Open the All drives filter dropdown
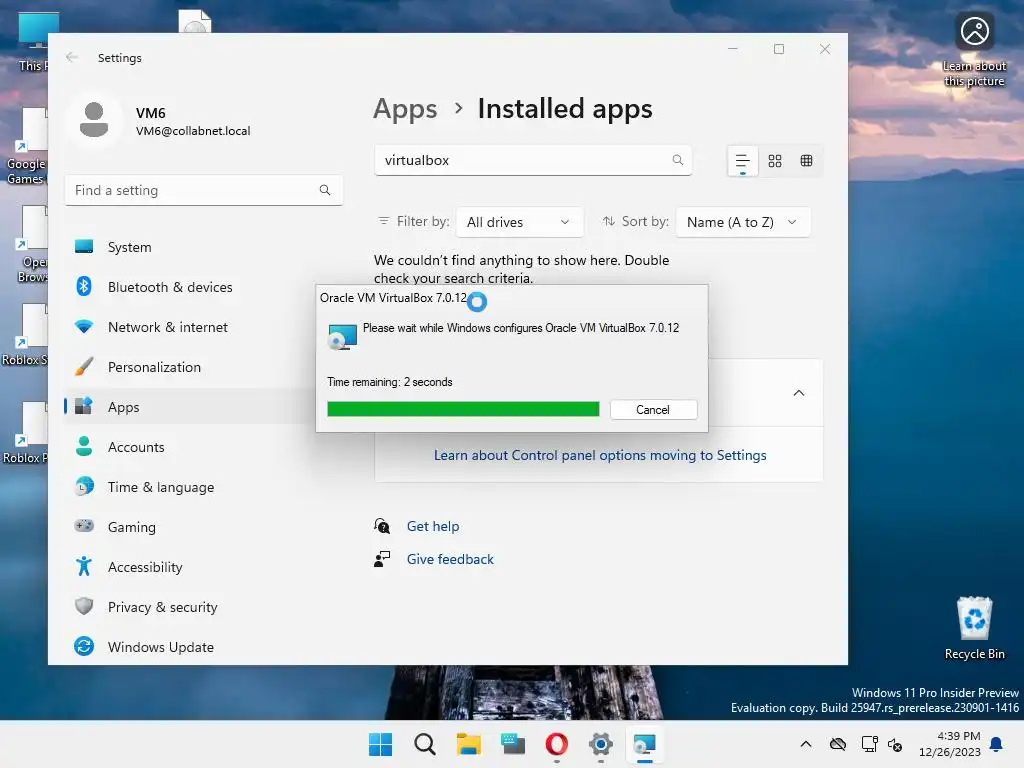The width and height of the screenshot is (1024, 768). pos(519,222)
